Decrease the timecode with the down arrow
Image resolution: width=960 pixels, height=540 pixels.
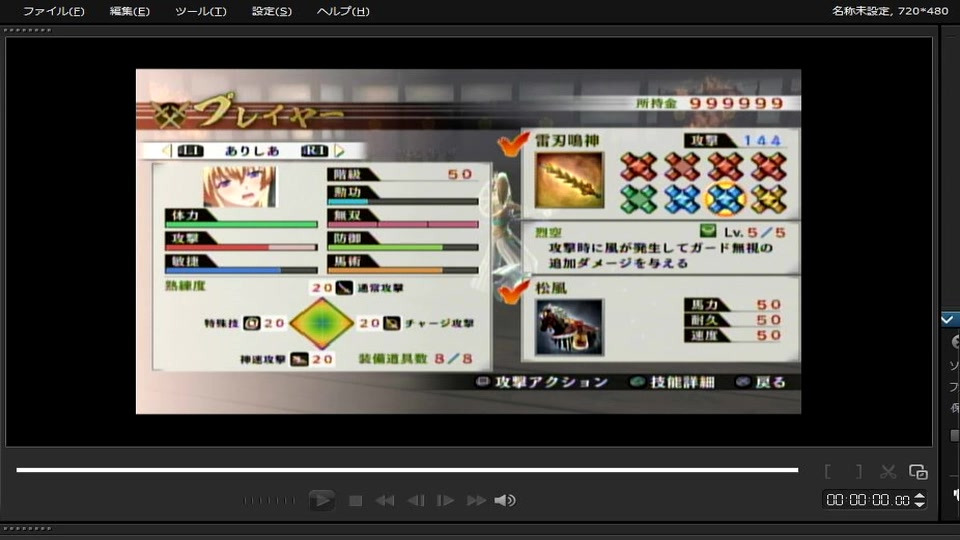click(919, 504)
